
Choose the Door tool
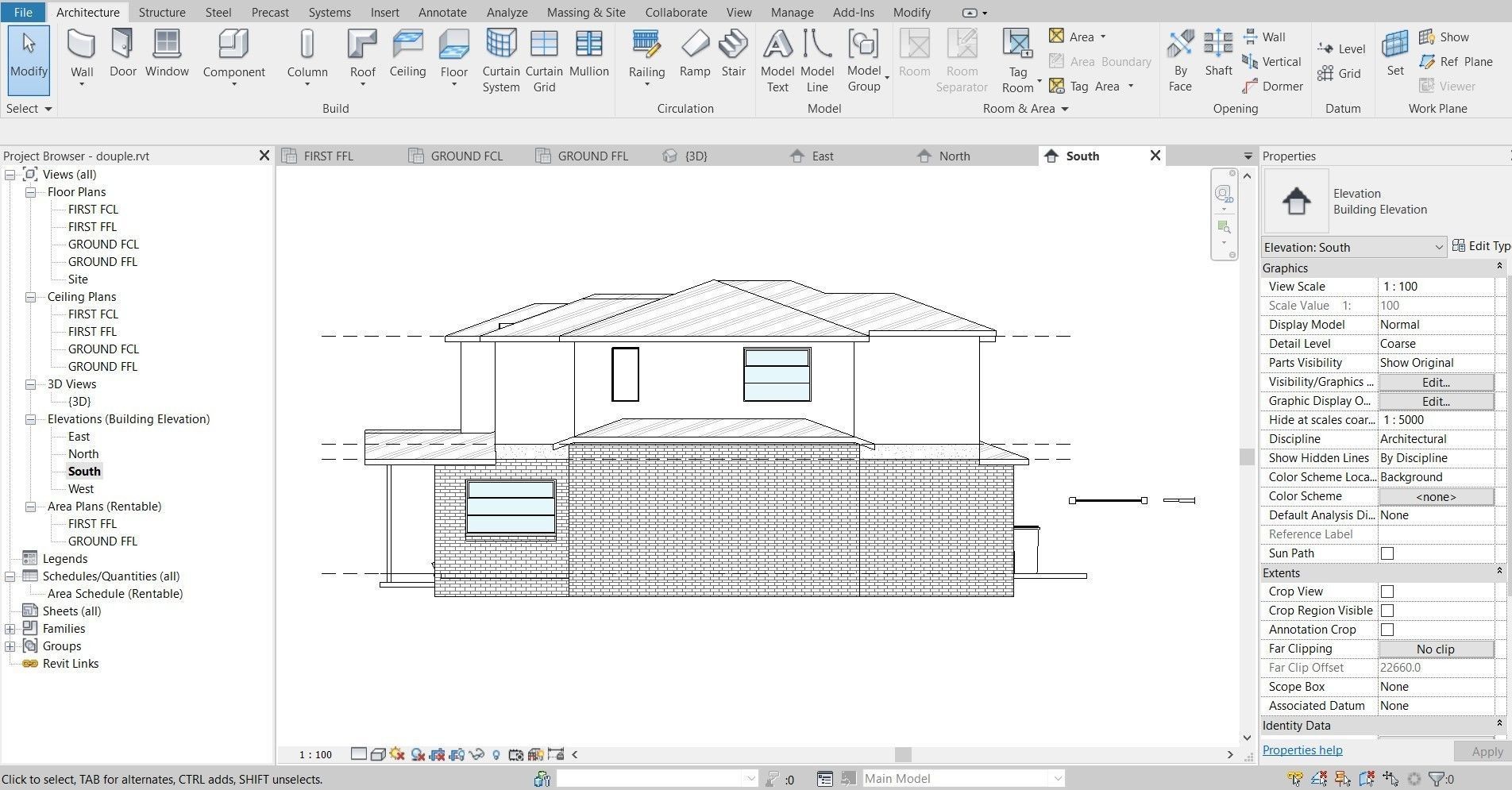point(122,54)
